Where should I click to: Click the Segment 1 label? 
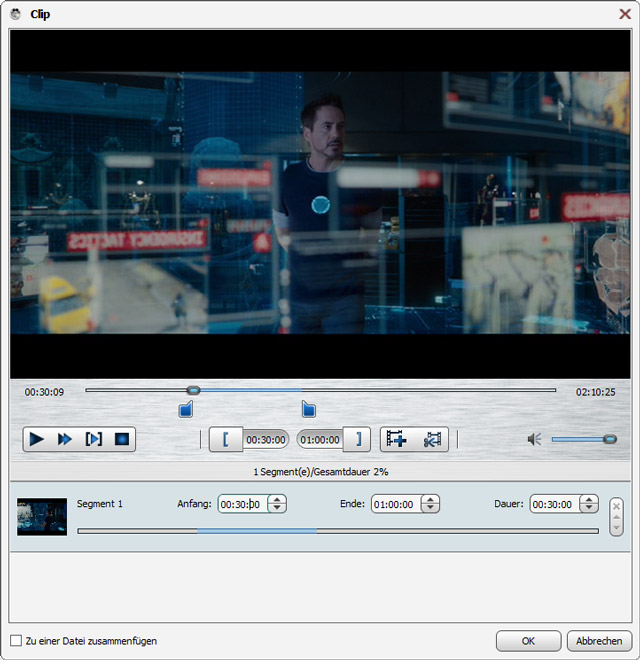[x=99, y=504]
